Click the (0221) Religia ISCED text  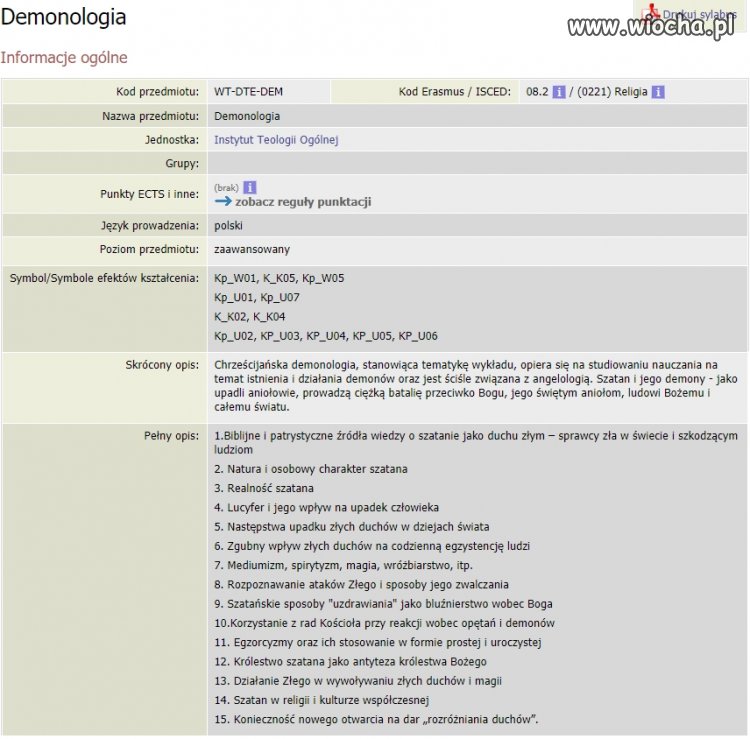tap(612, 92)
